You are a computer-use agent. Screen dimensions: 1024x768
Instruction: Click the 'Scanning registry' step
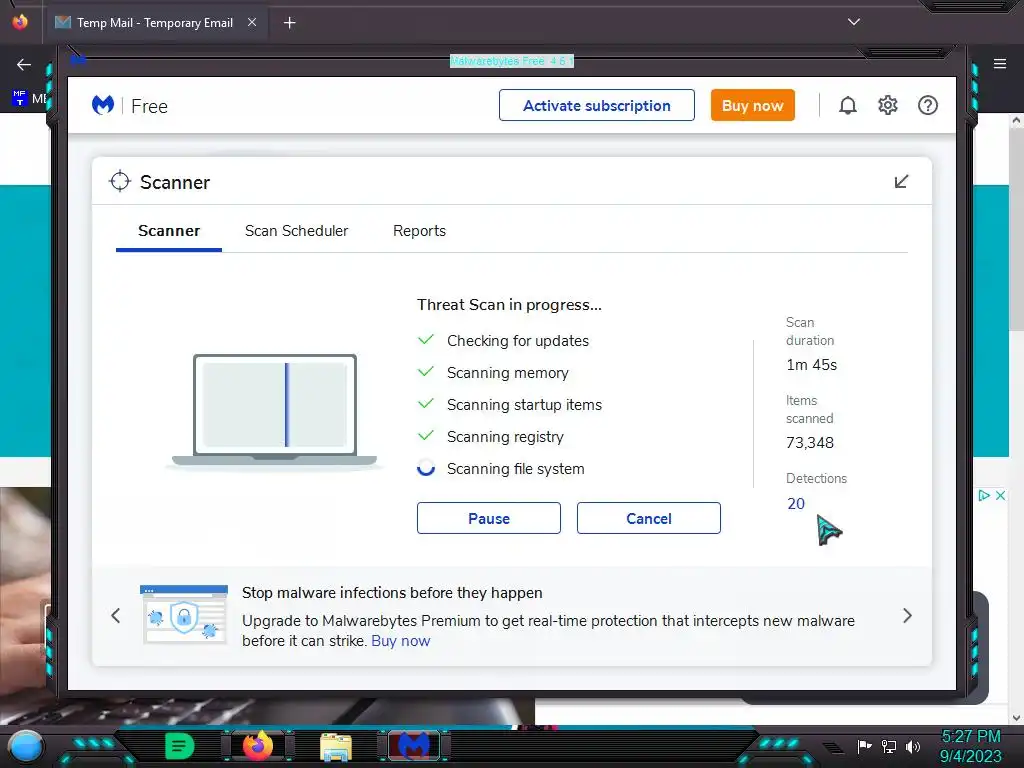tap(505, 437)
